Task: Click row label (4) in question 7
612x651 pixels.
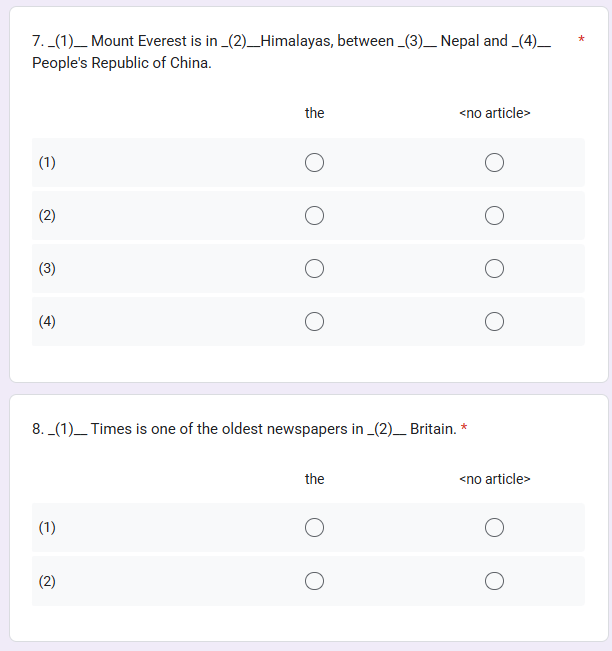Action: pyautogui.click(x=47, y=322)
